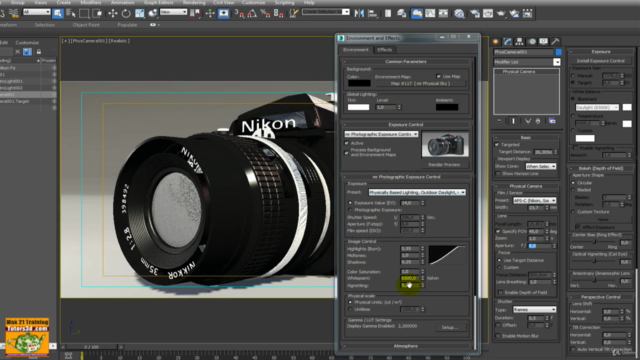Open Render Setup icon
The width and height of the screenshot is (640, 360).
[474, 13]
